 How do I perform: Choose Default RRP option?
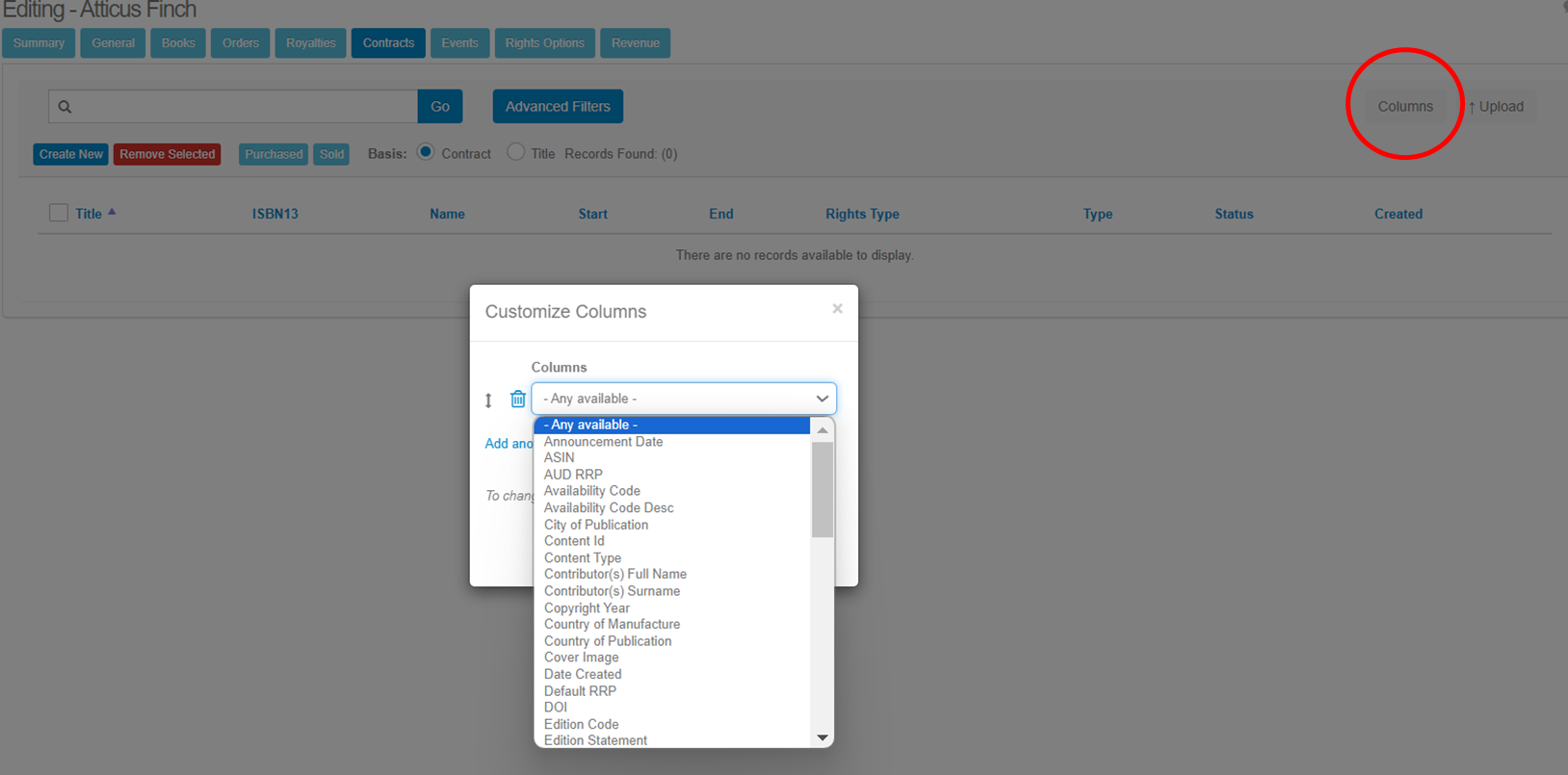[672, 691]
